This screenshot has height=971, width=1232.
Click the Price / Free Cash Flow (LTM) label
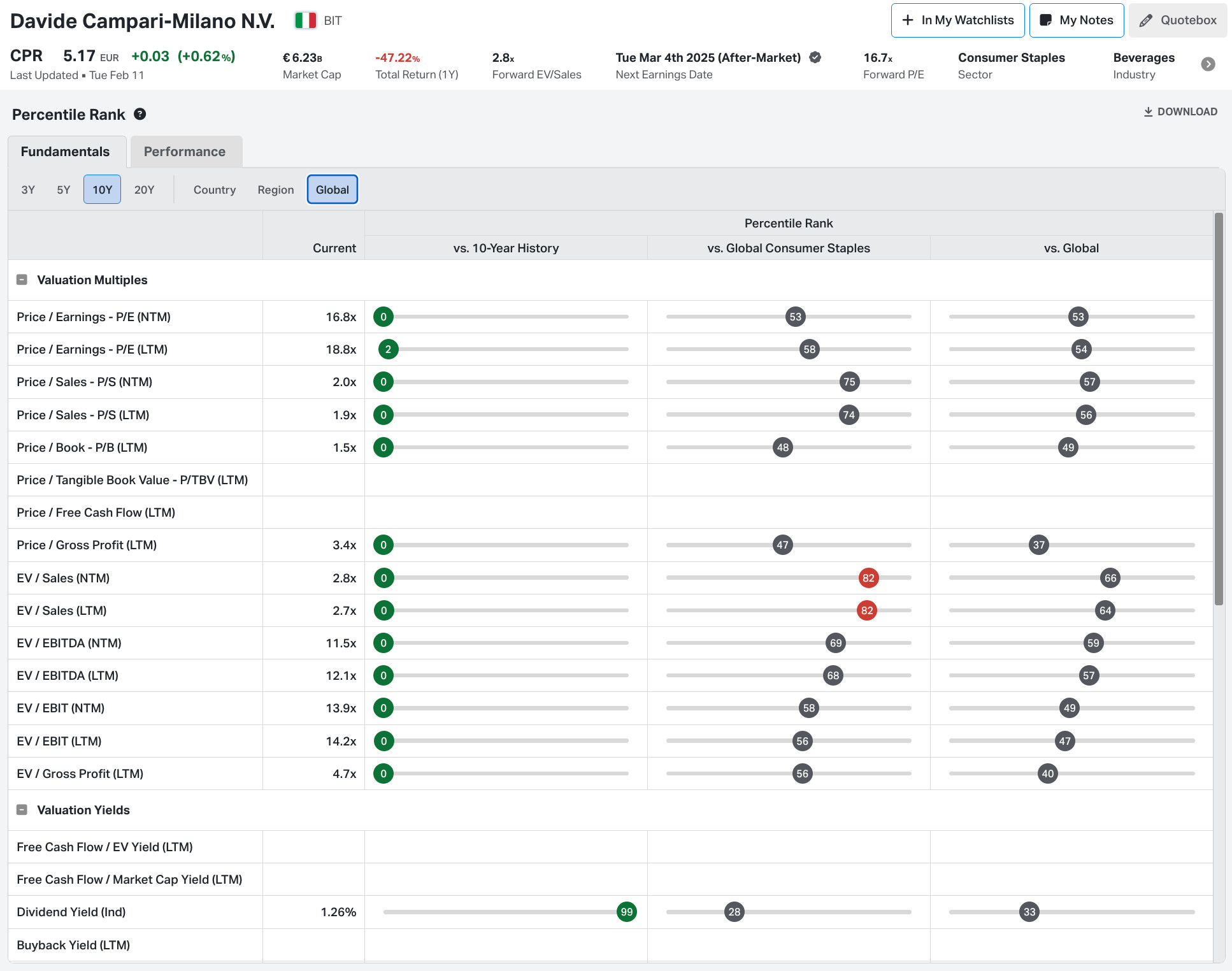[96, 512]
